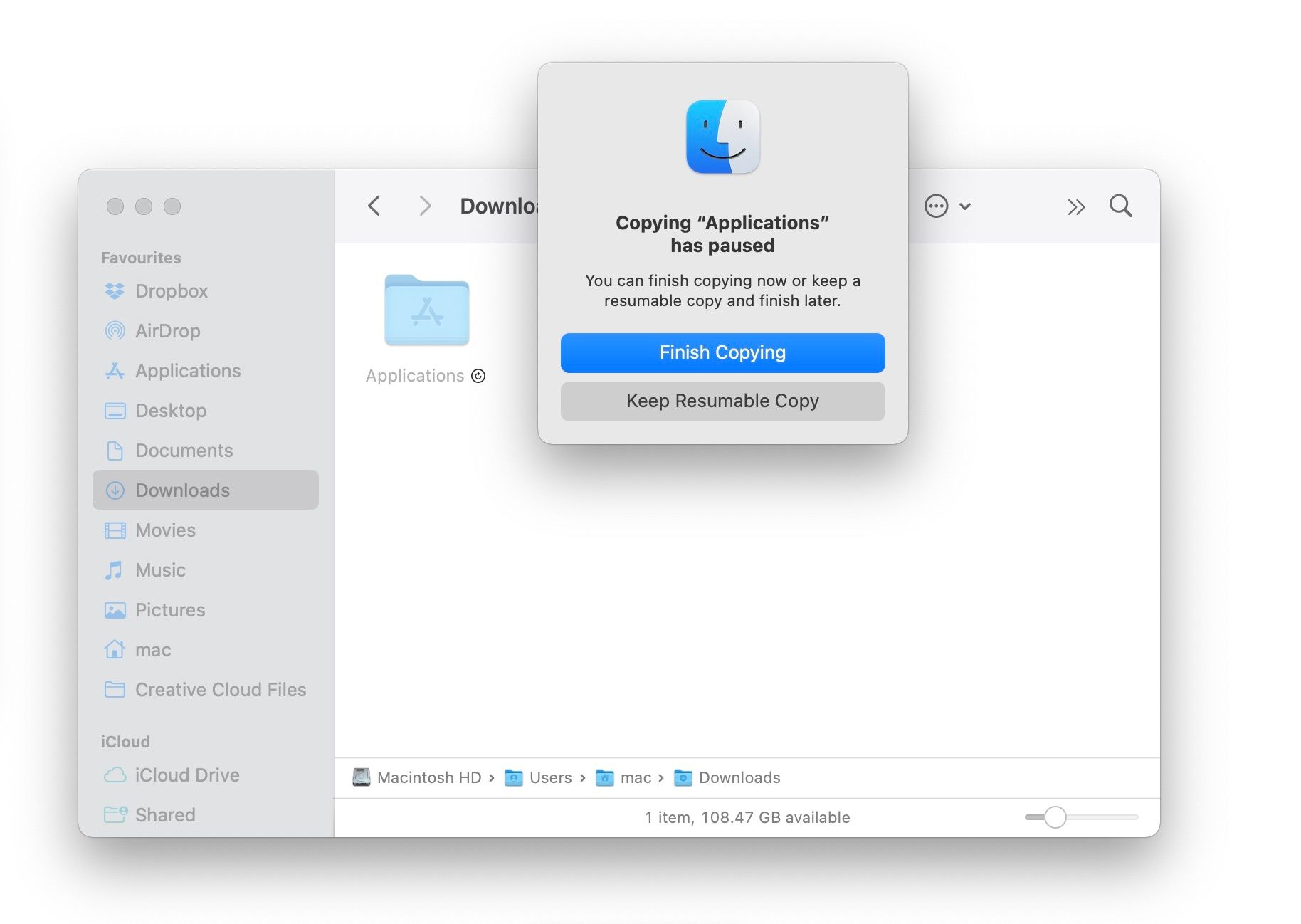Click mac in the path bar

(x=623, y=777)
